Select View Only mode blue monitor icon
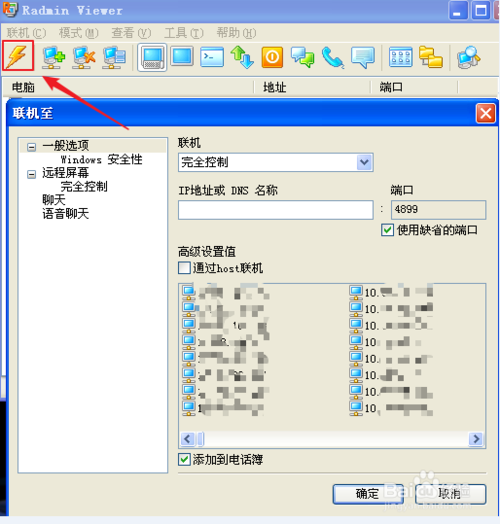This screenshot has height=524, width=500. pyautogui.click(x=182, y=56)
